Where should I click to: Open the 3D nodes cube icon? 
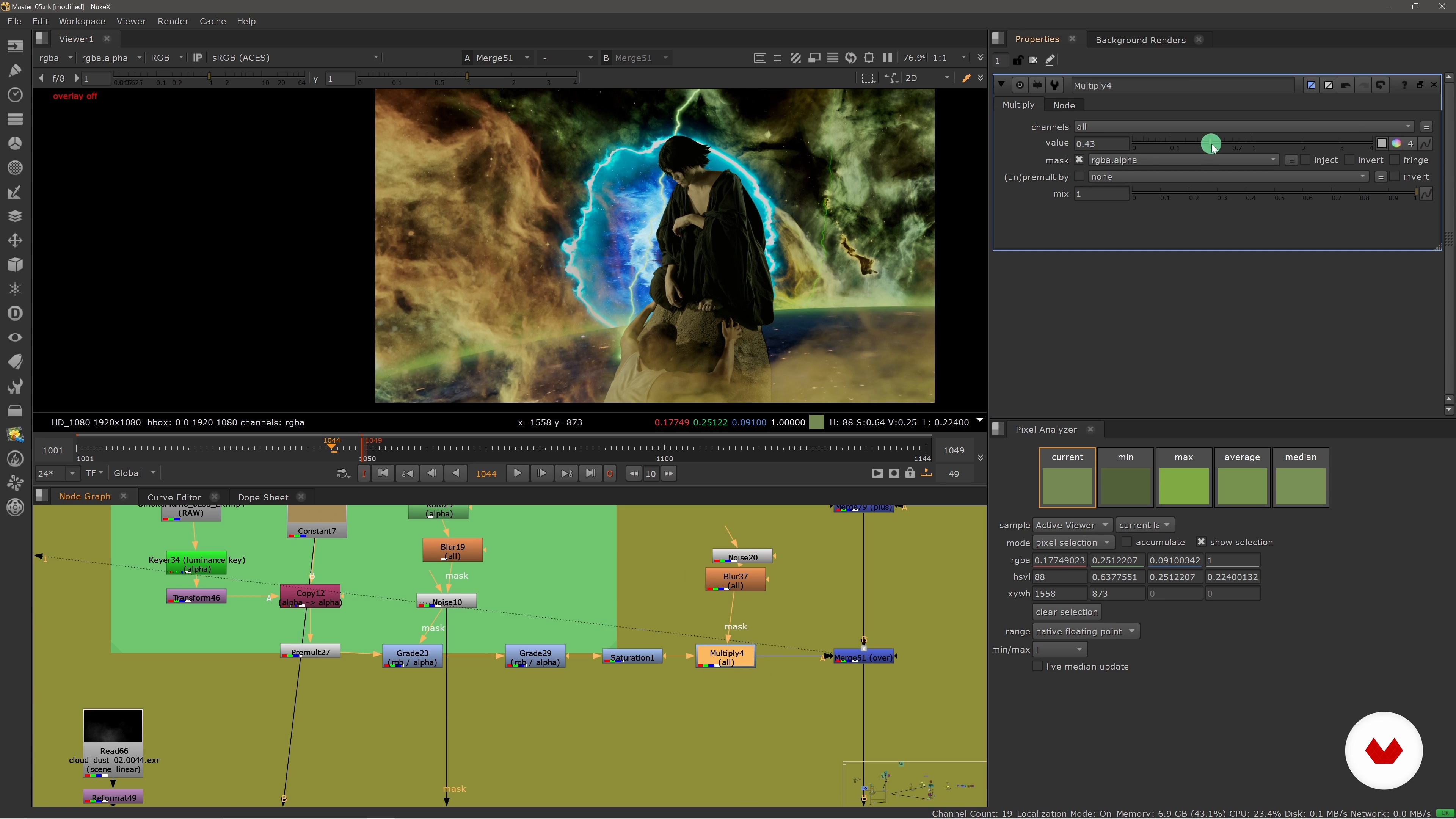point(15,265)
